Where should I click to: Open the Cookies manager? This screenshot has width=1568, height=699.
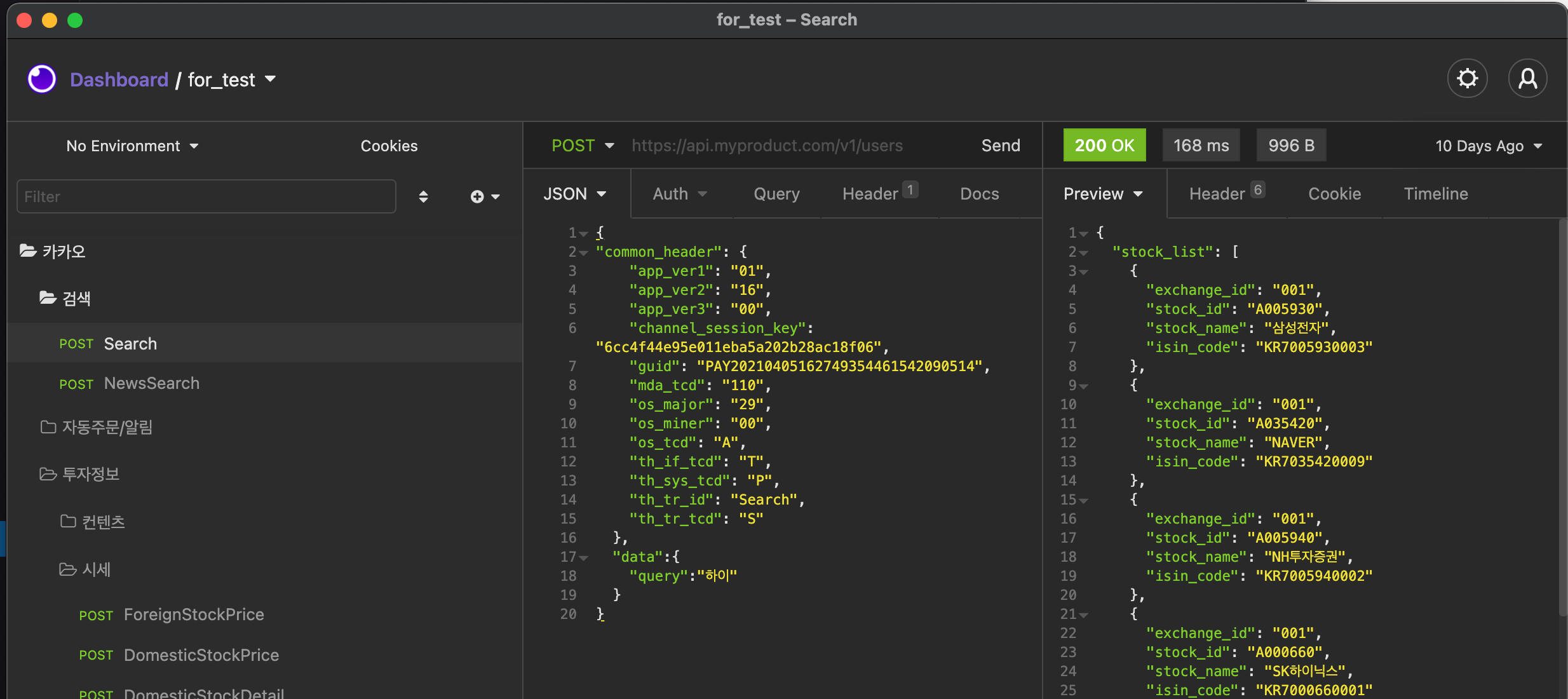click(389, 146)
